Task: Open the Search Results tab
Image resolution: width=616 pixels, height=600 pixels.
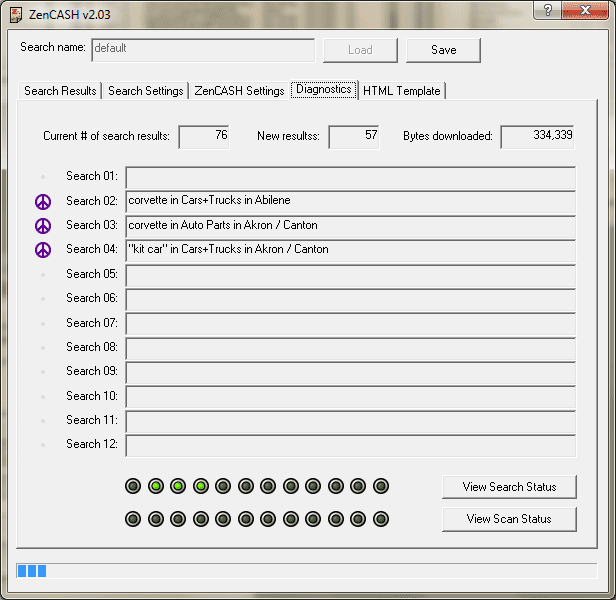Action: pyautogui.click(x=60, y=91)
